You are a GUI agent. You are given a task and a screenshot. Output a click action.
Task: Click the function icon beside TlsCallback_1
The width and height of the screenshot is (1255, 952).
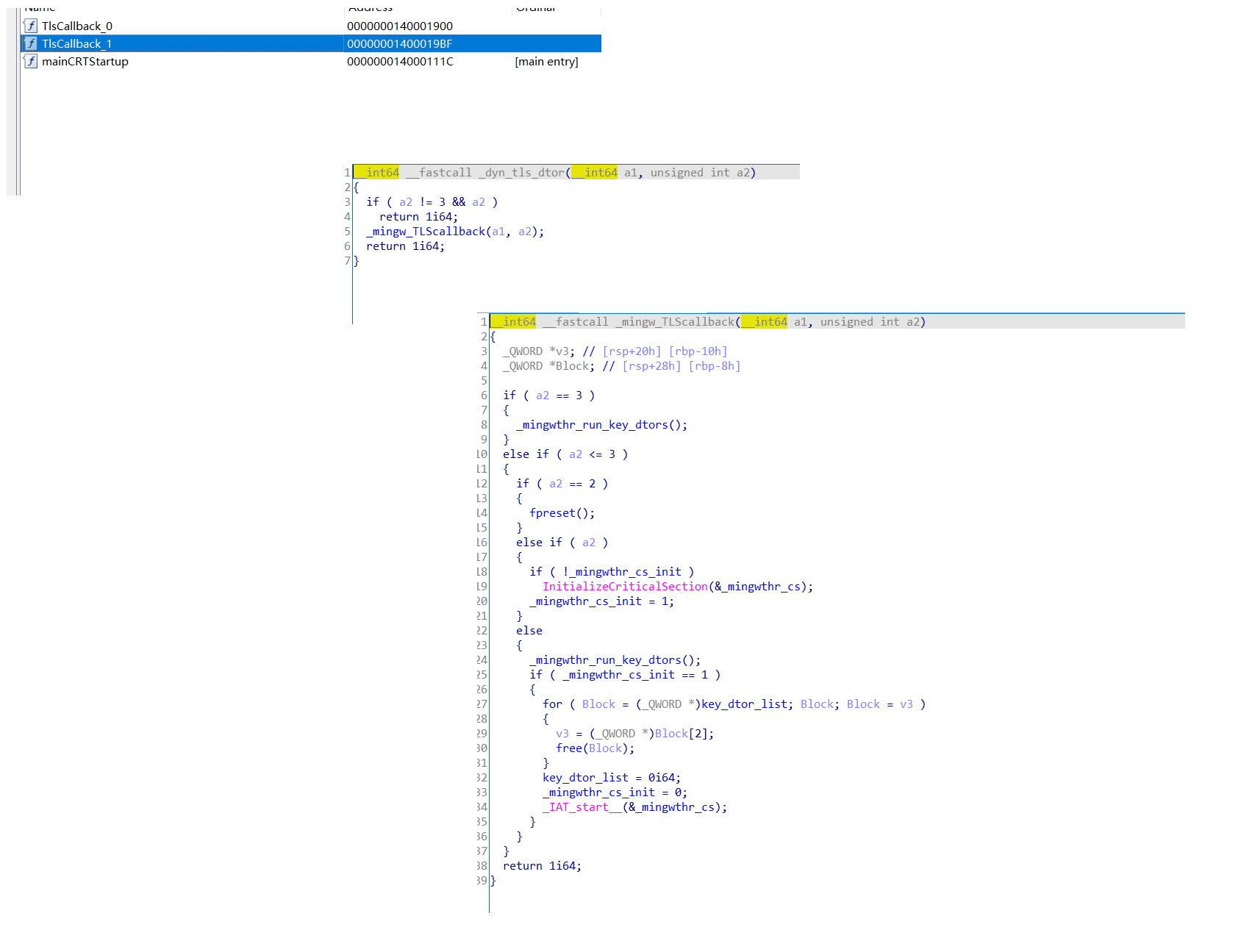(x=31, y=43)
